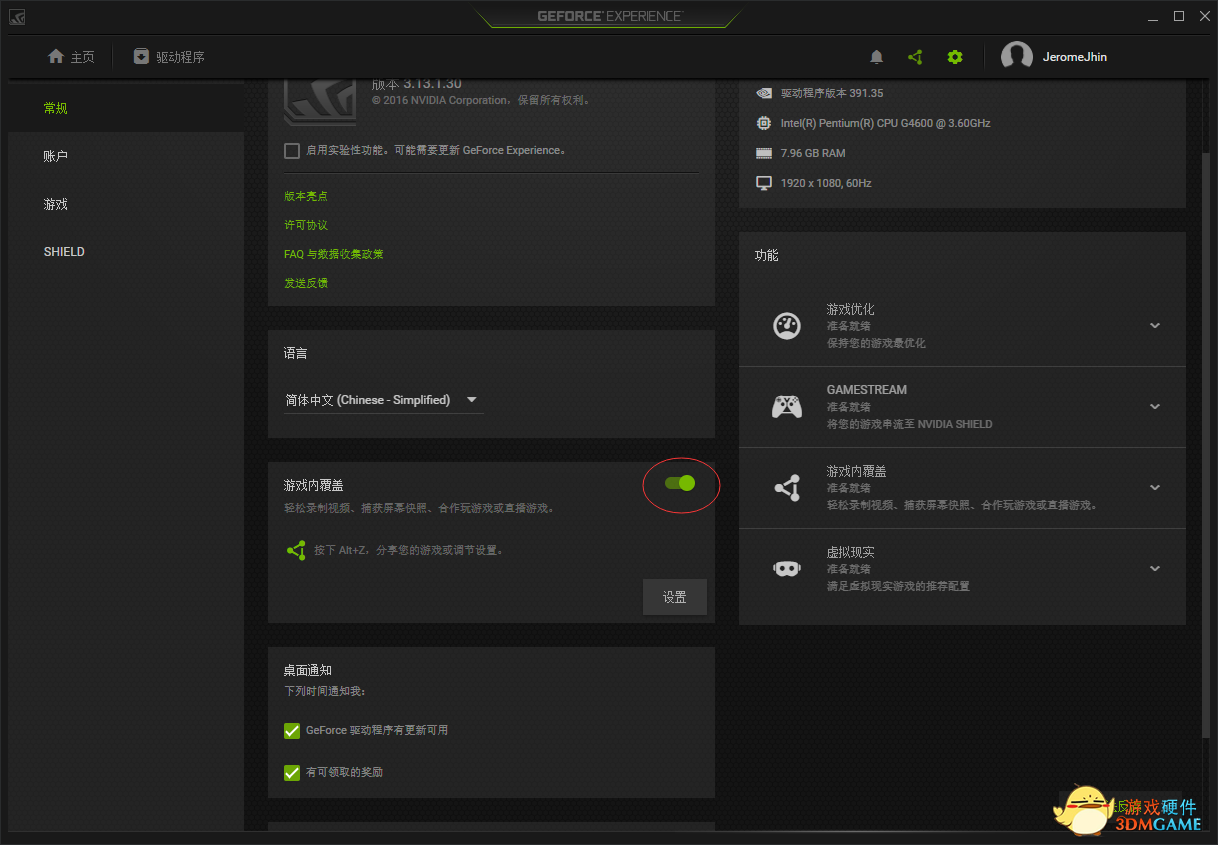Open the 许可协议 license link
The width and height of the screenshot is (1218, 845).
click(x=306, y=225)
